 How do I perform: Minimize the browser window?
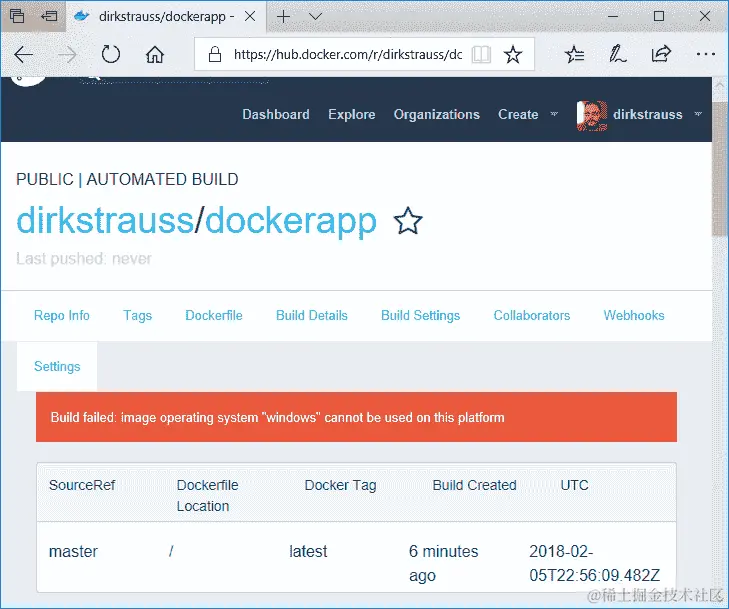pos(613,16)
